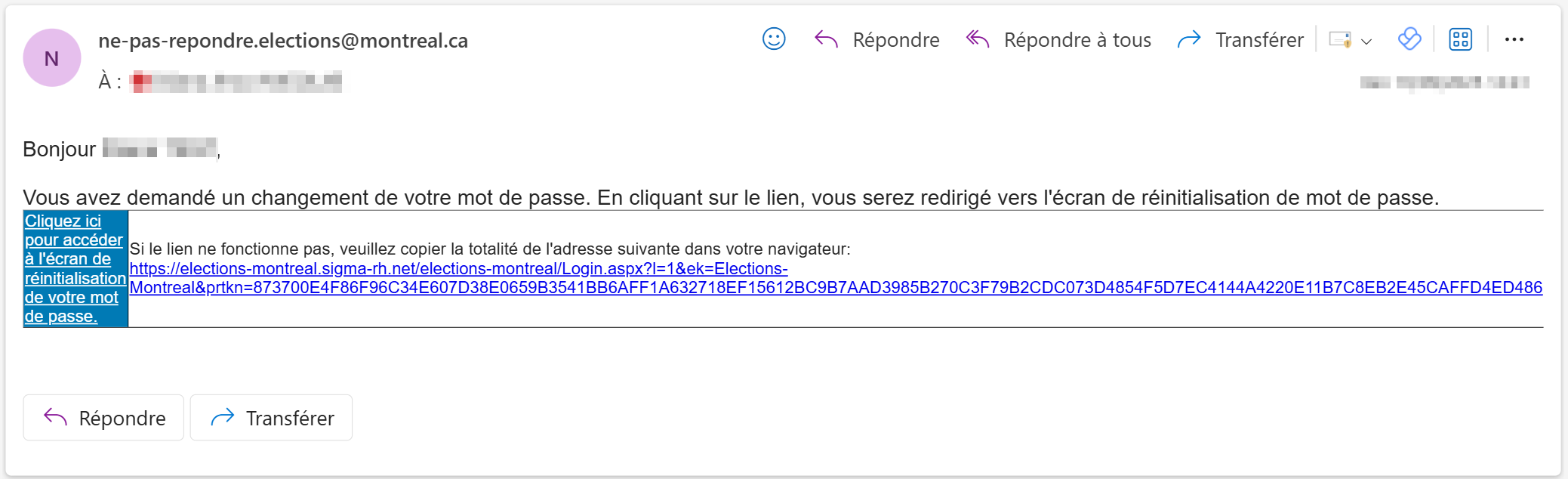Open the Cliquez ici password reset link
The image size is (1568, 479).
point(74,269)
